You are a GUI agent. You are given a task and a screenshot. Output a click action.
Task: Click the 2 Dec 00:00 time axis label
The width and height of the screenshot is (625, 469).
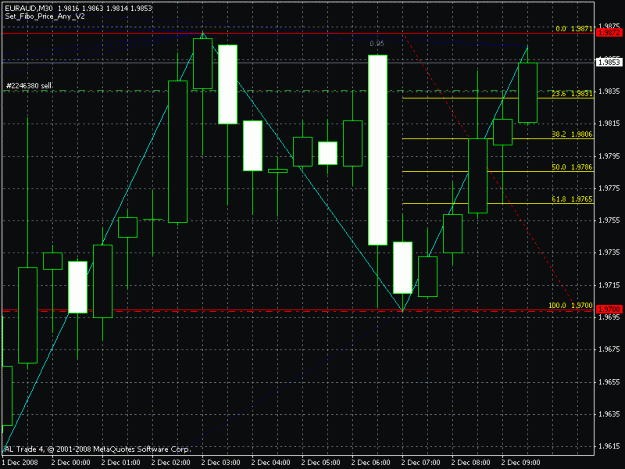click(x=71, y=463)
